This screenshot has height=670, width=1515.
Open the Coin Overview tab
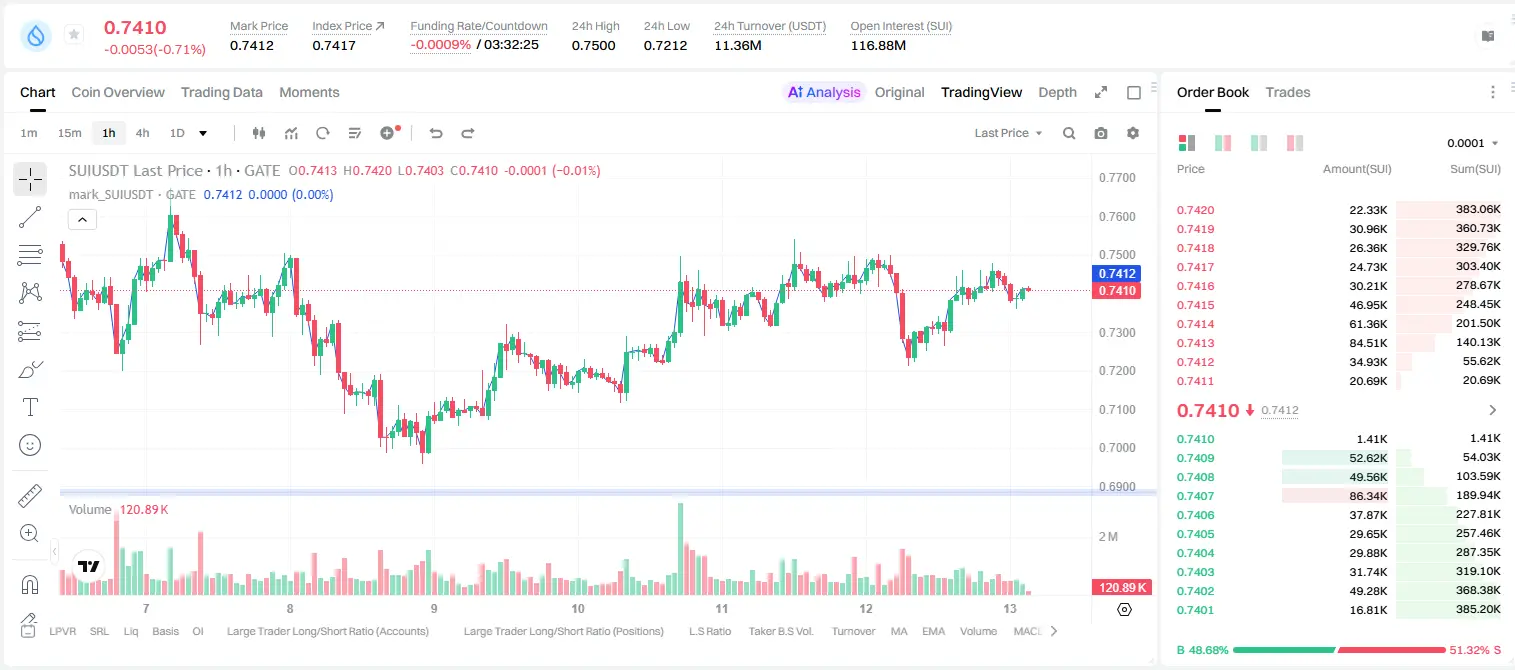coord(118,92)
